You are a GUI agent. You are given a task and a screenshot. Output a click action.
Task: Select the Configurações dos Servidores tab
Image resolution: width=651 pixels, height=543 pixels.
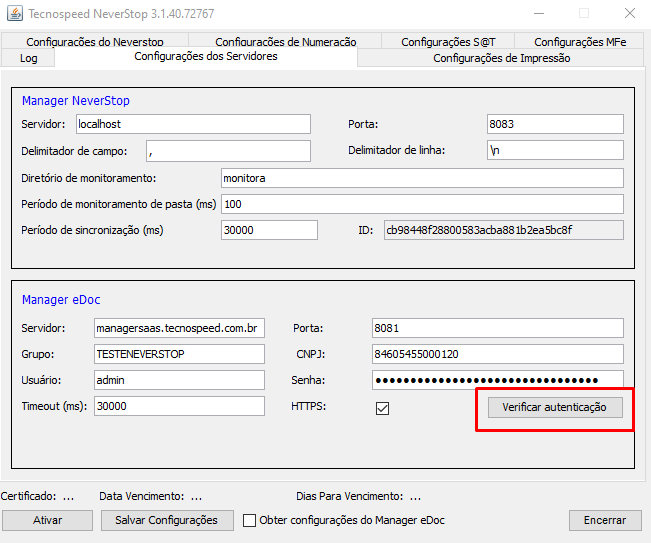click(x=206, y=56)
